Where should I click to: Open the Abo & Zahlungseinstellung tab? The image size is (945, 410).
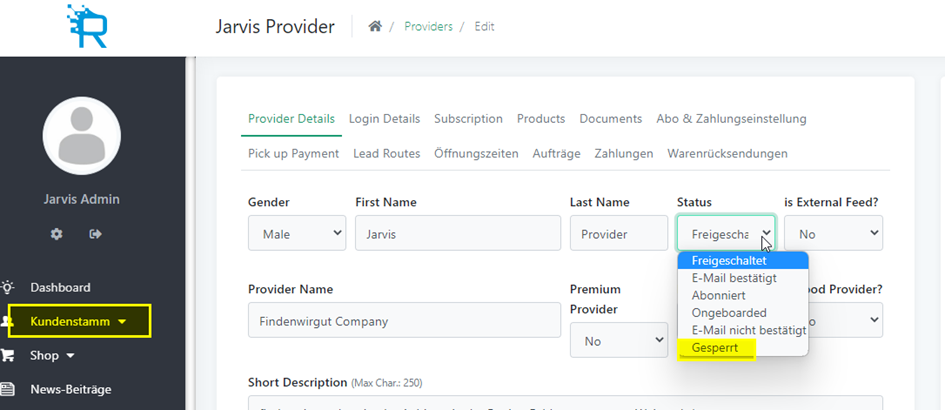coord(731,119)
